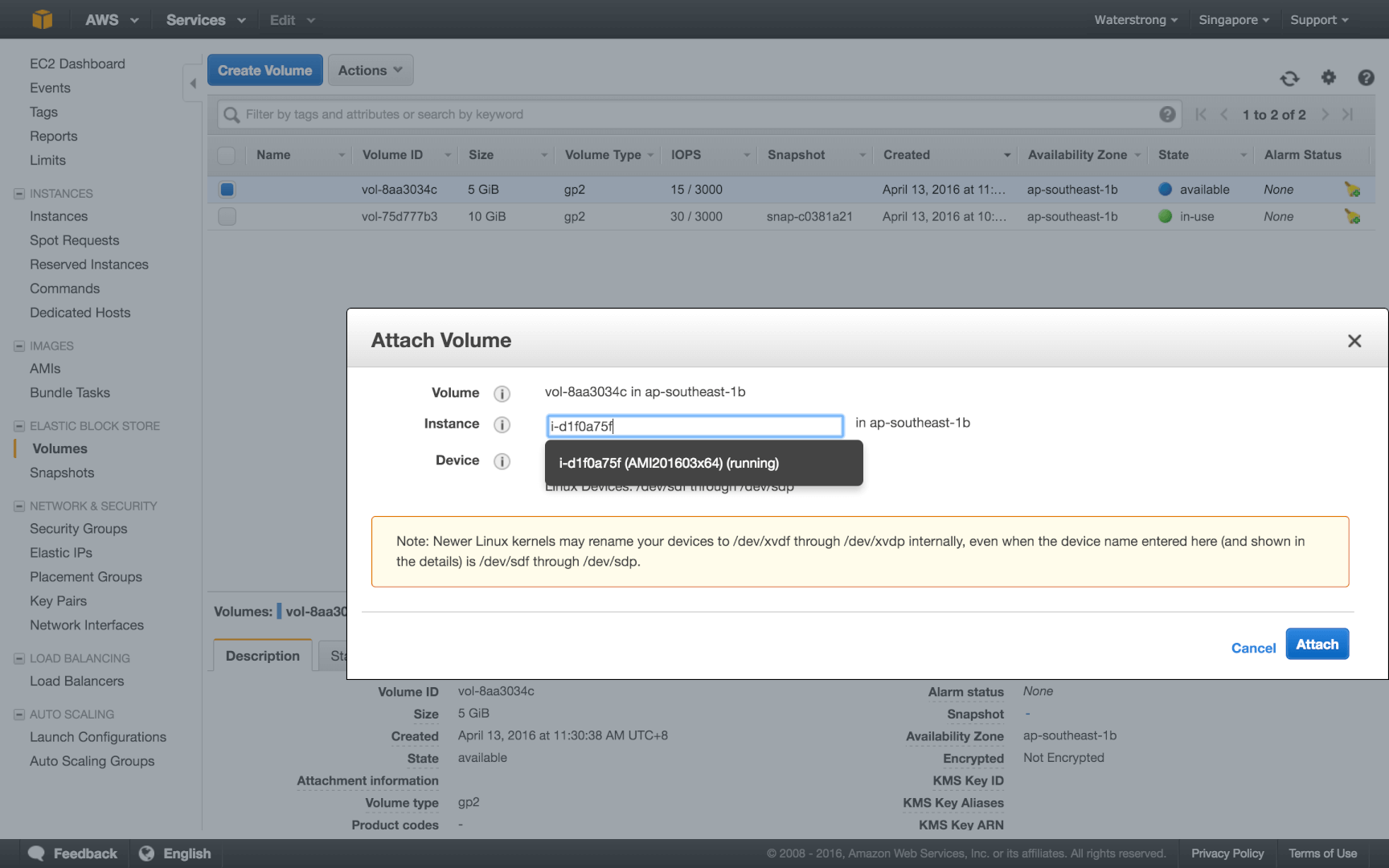This screenshot has width=1389, height=868.
Task: Click the Instance input field
Action: (x=694, y=426)
